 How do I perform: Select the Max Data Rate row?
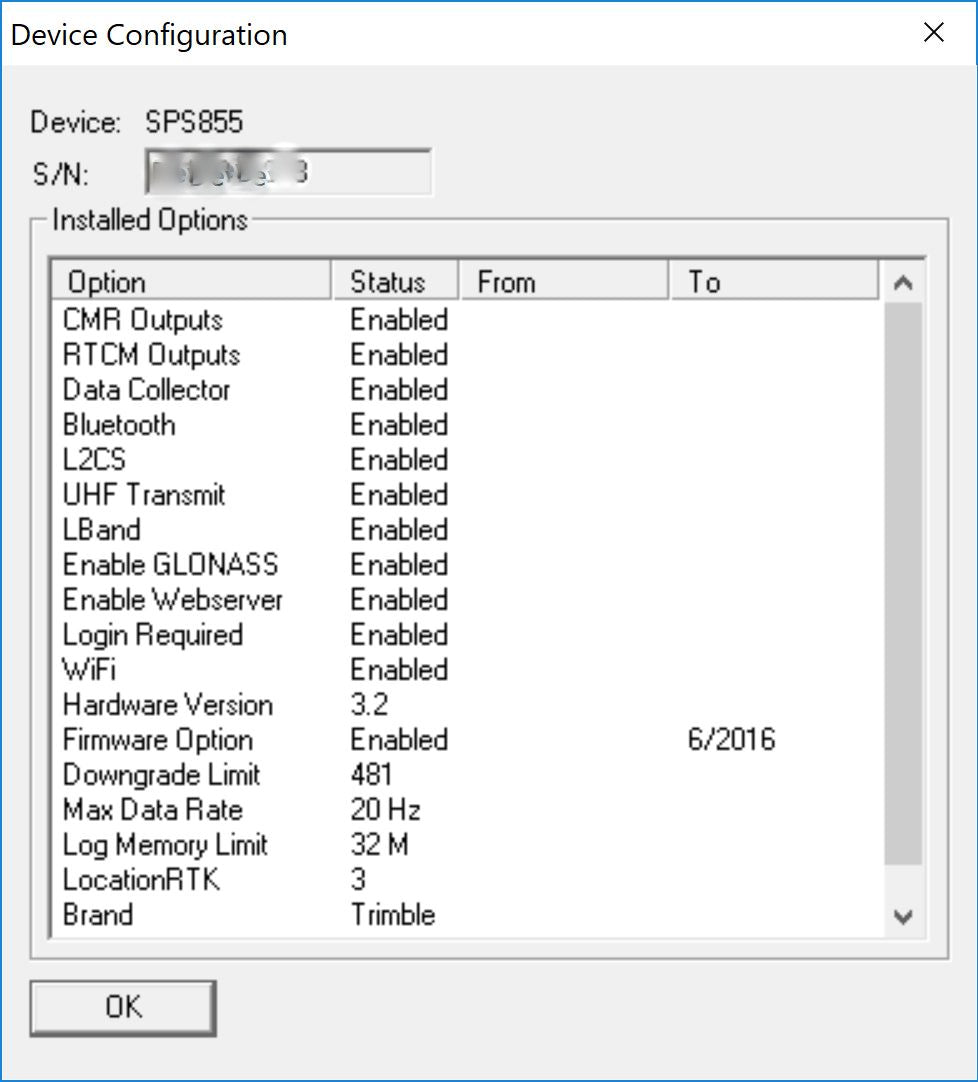pos(152,810)
